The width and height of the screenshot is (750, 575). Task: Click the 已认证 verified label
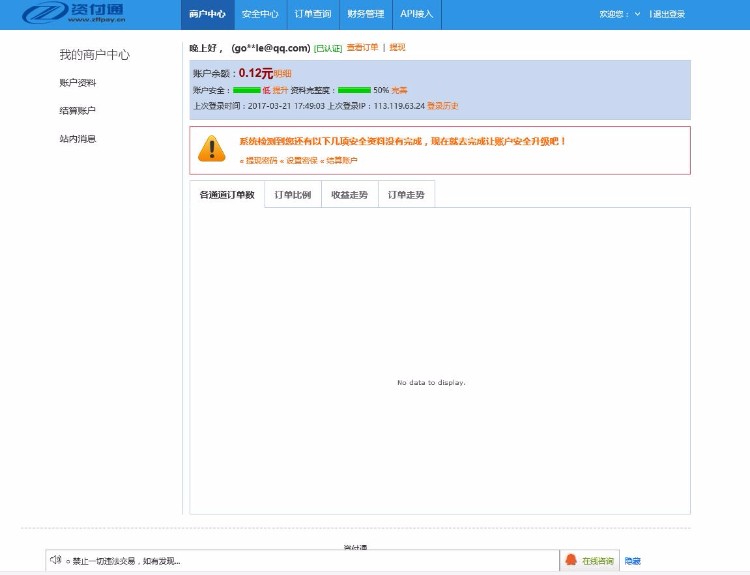(x=328, y=48)
